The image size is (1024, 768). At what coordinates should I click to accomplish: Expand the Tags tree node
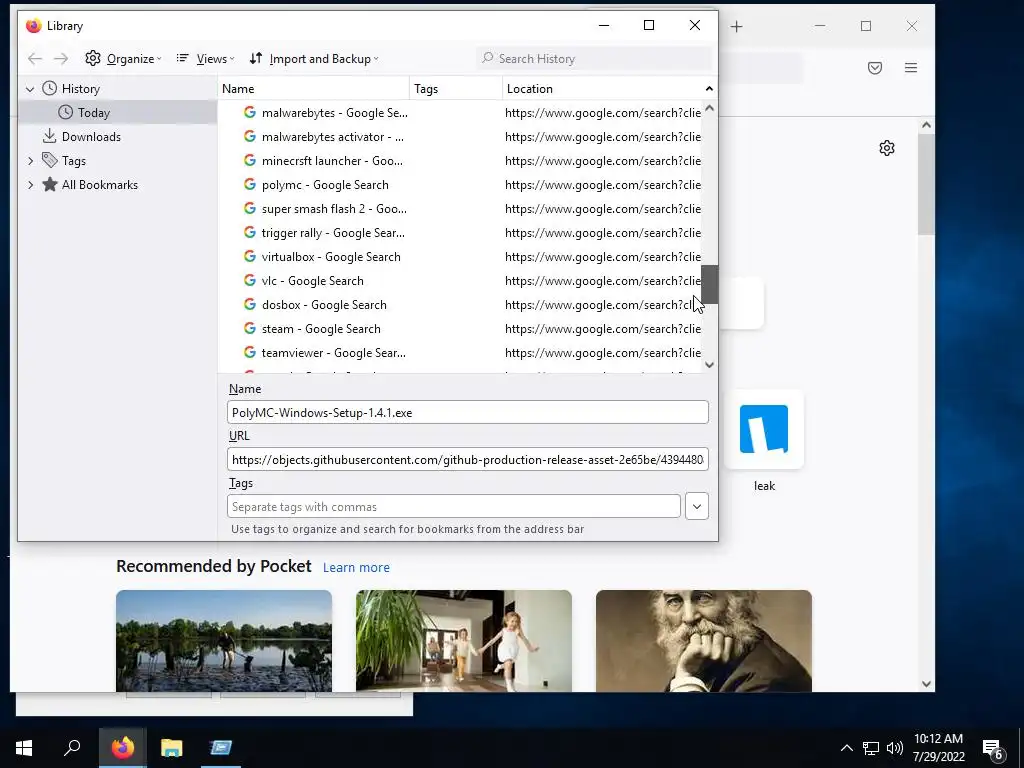coord(30,161)
